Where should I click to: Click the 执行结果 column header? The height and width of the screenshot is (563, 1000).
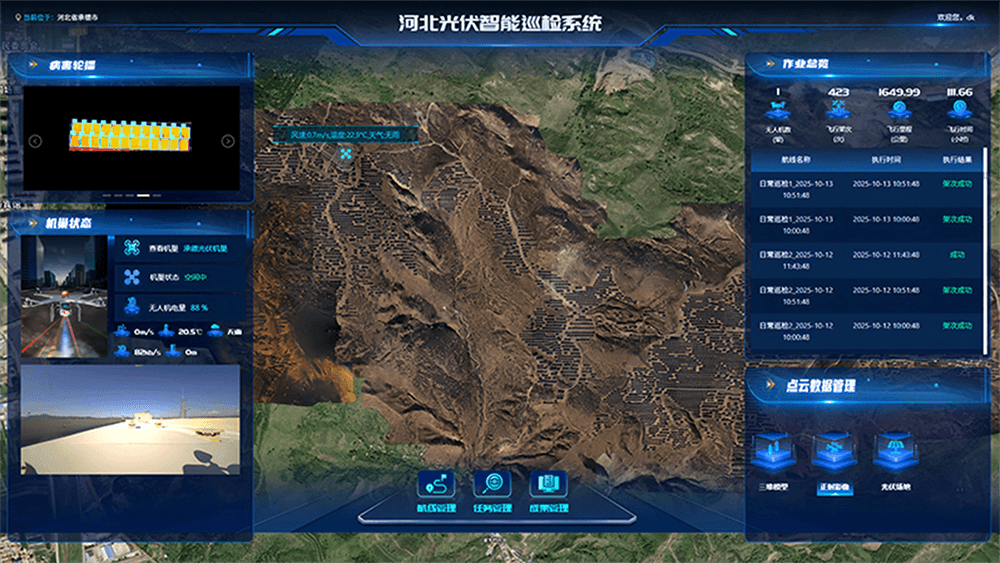pyautogui.click(x=956, y=159)
